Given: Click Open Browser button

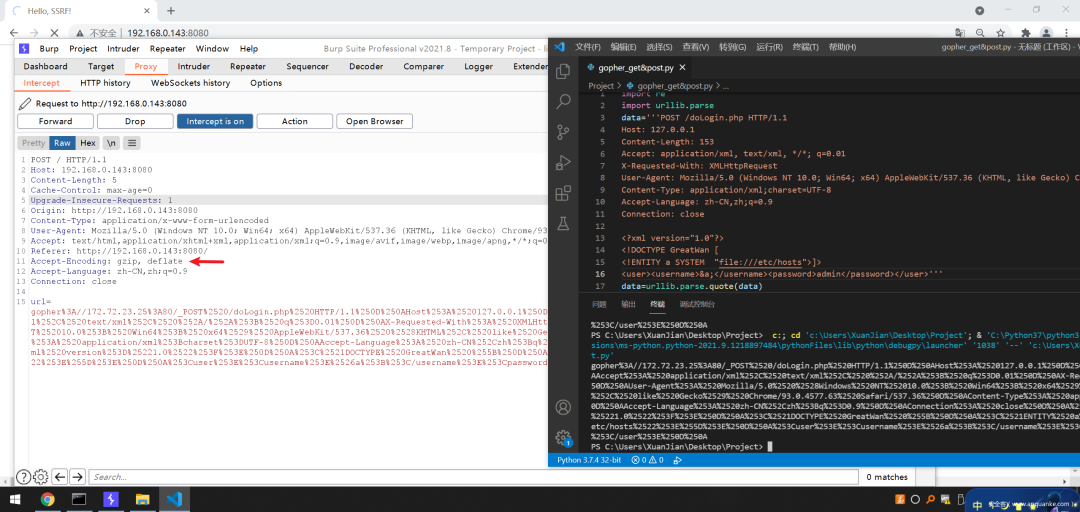Looking at the screenshot, I should click(x=375, y=121).
